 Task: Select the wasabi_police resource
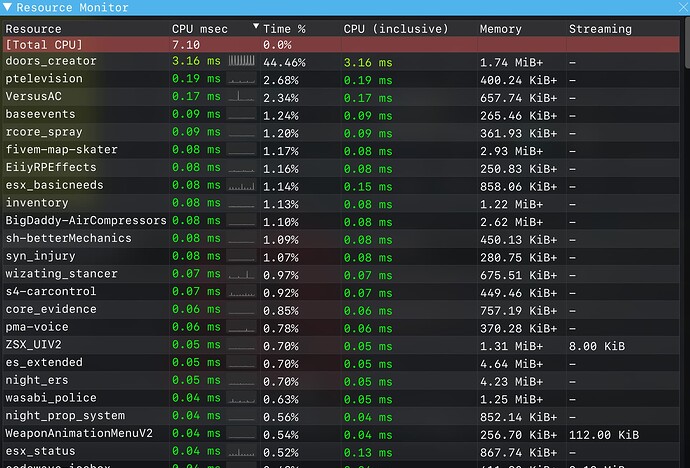(51, 398)
